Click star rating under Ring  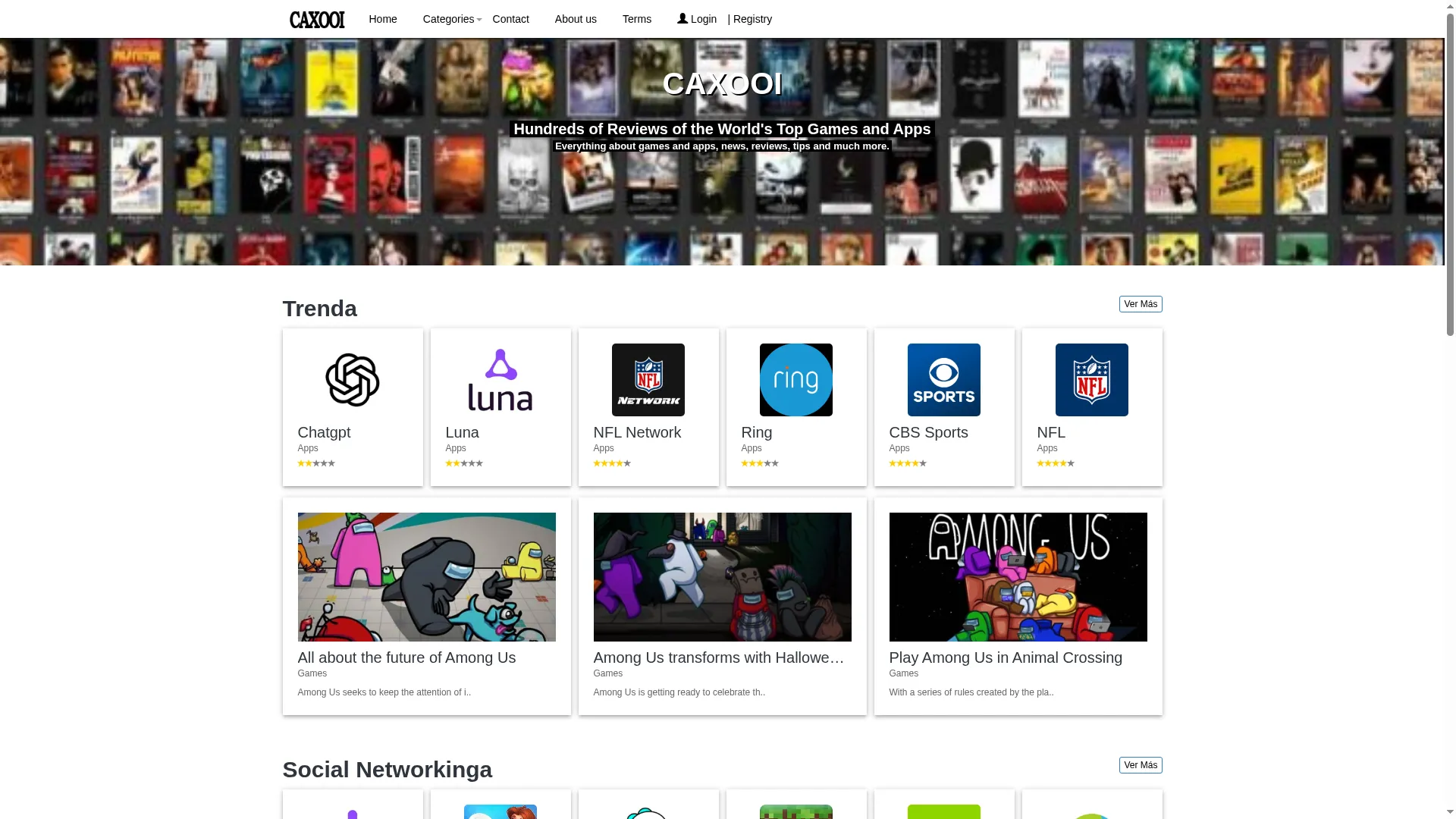[760, 463]
